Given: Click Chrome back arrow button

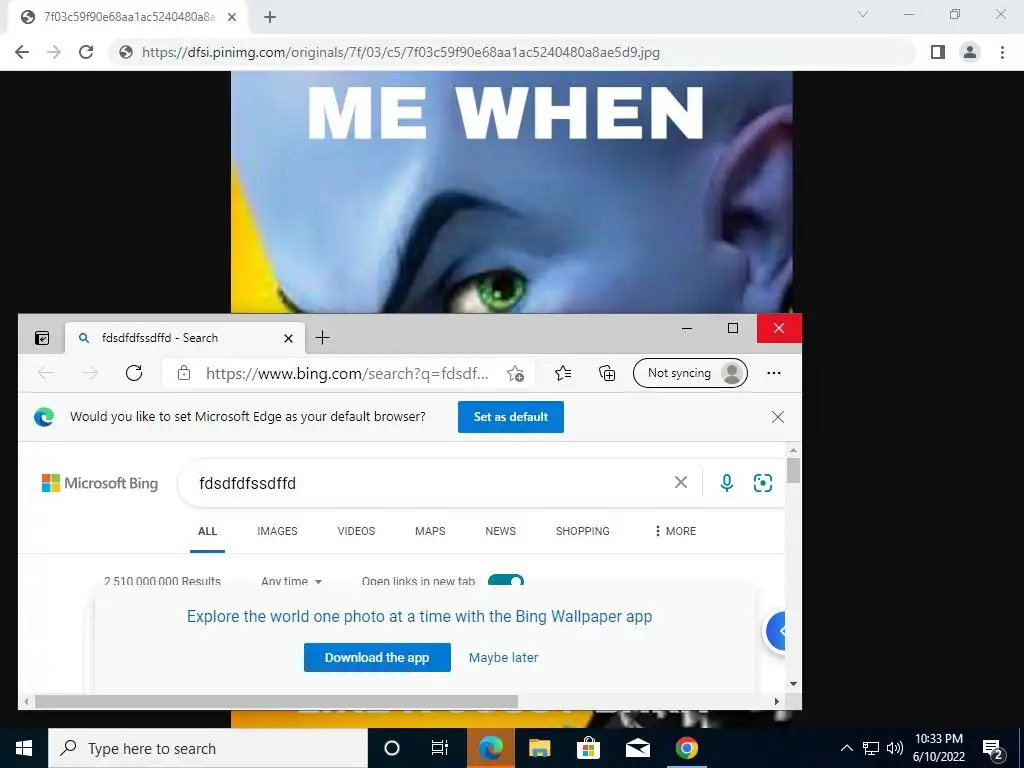Looking at the screenshot, I should pos(22,52).
